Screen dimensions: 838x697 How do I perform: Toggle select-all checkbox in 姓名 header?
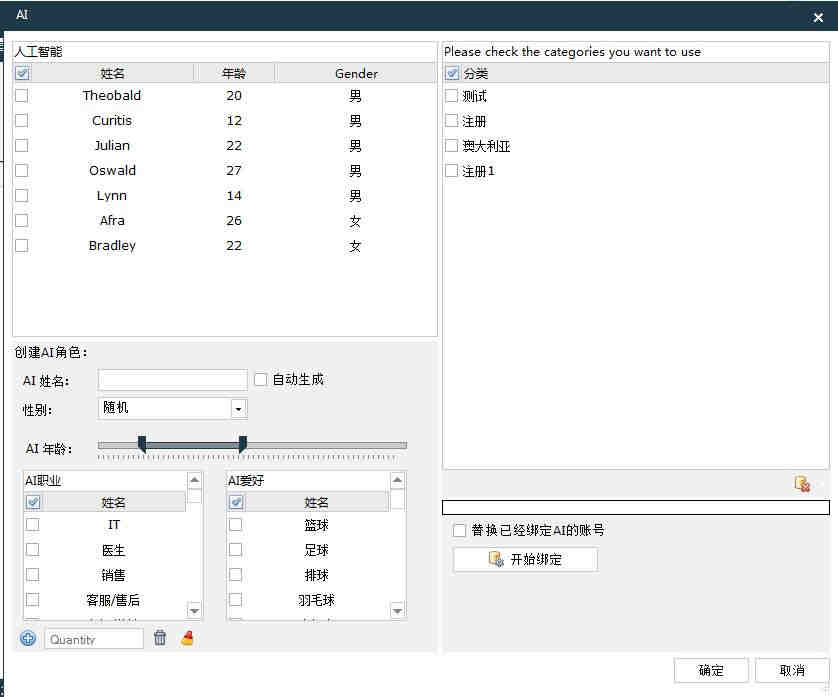pyautogui.click(x=23, y=73)
